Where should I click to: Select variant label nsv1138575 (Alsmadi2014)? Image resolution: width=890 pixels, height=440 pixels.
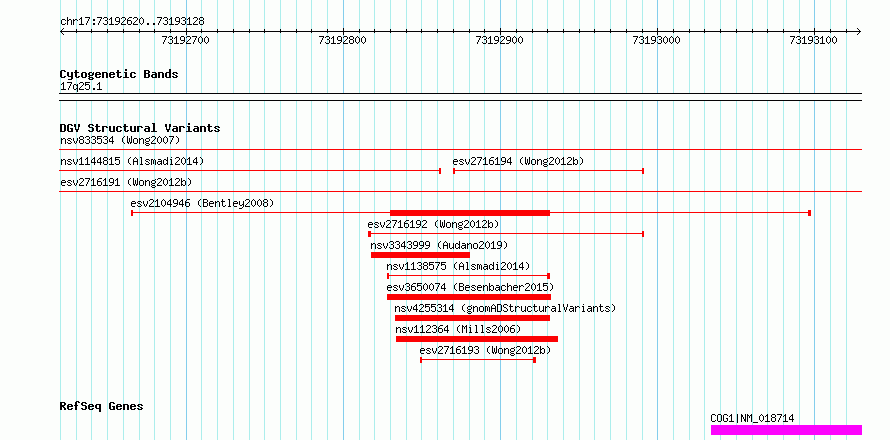point(458,266)
